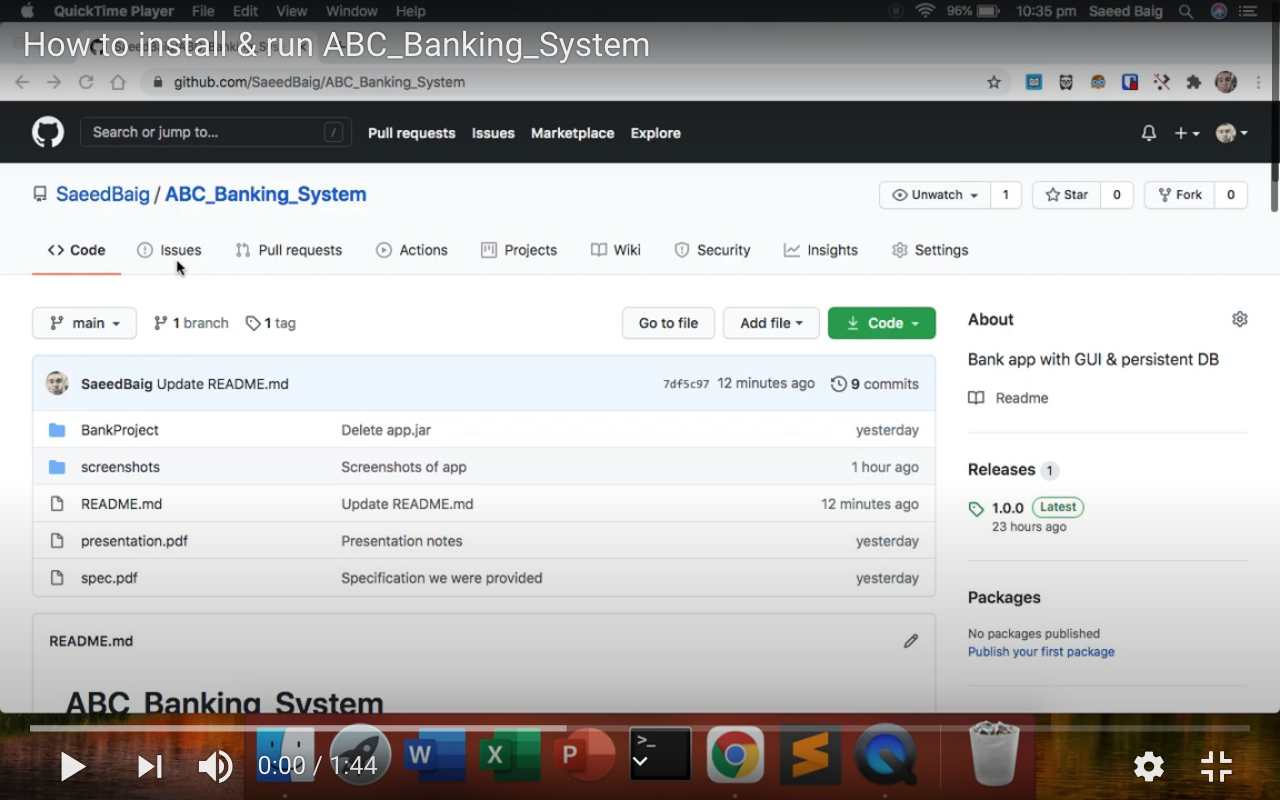Edit About details gear icon
Image resolution: width=1280 pixels, height=800 pixels.
[1240, 319]
